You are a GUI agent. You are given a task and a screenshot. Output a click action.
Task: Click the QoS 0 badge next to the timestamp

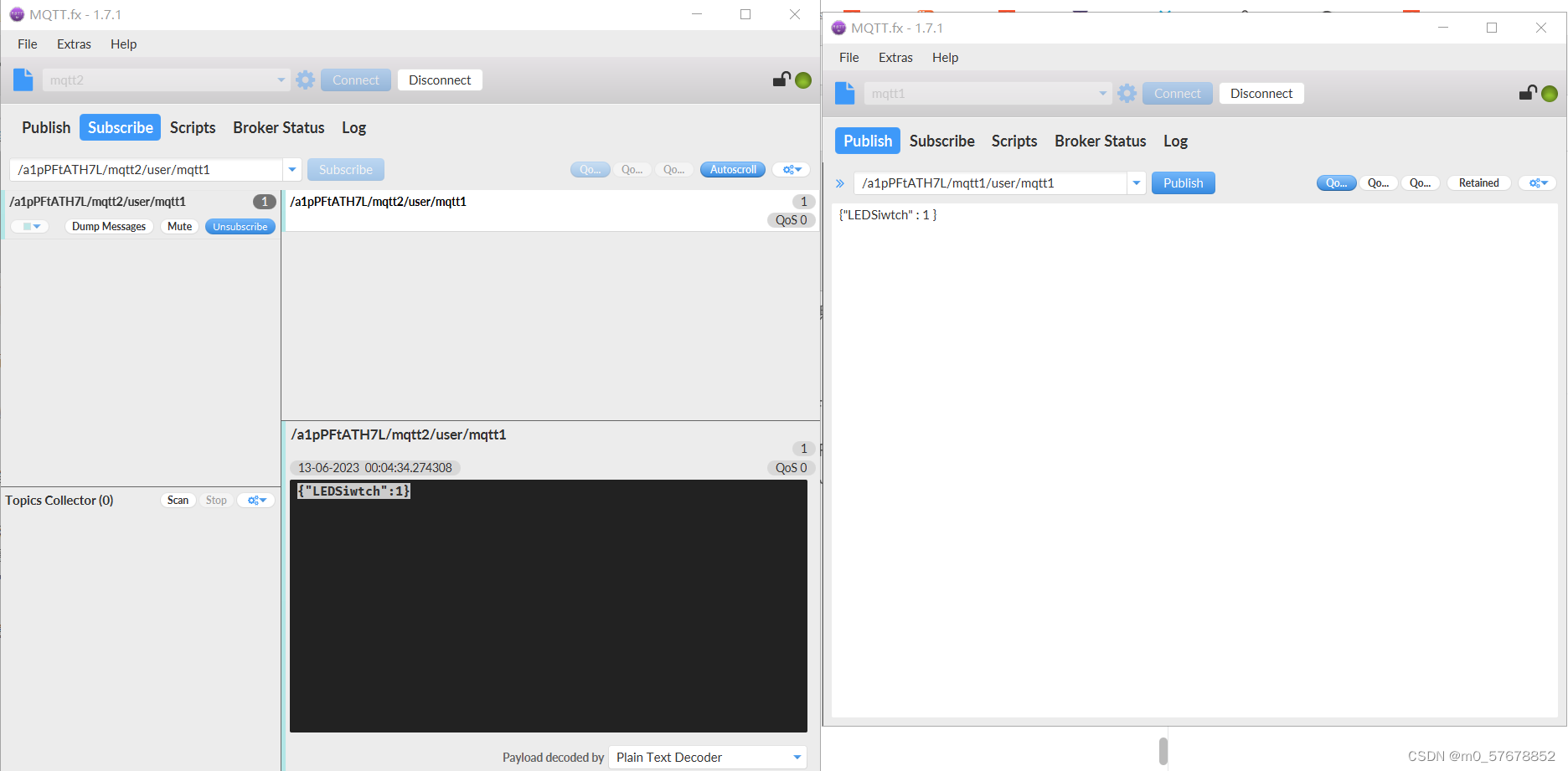coord(791,468)
